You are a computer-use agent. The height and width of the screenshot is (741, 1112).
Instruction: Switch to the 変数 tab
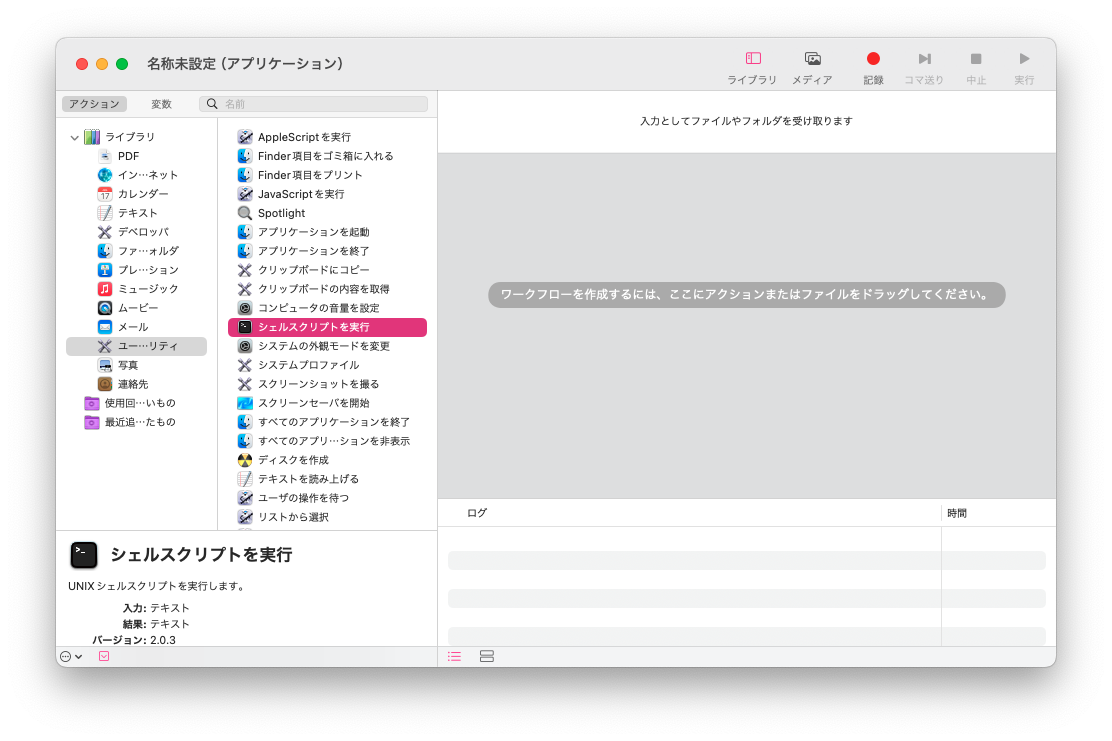[x=161, y=104]
